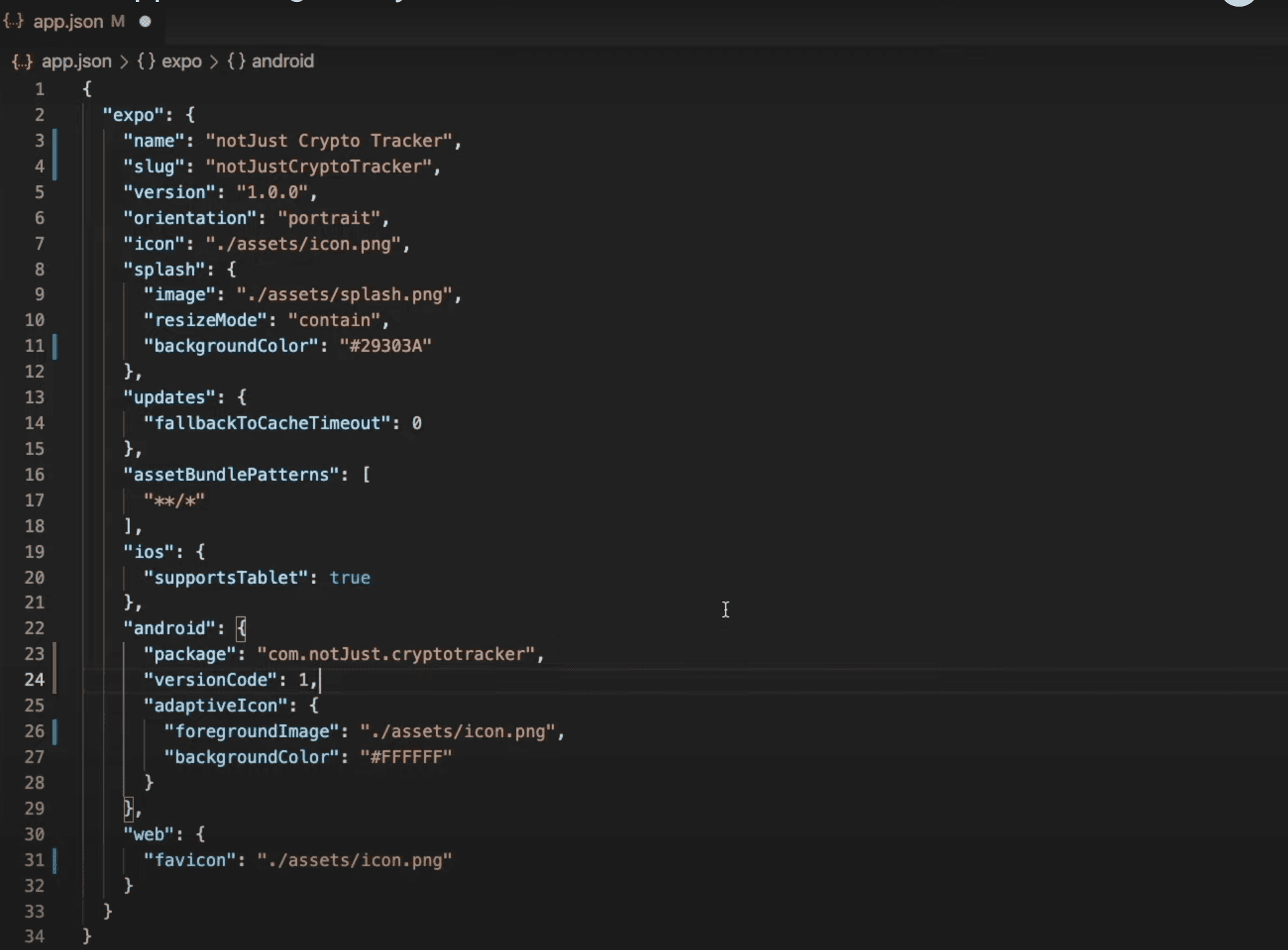Image resolution: width=1288 pixels, height=950 pixels.
Task: Click the unsaved changes dot on app.json tab
Action: (x=145, y=22)
